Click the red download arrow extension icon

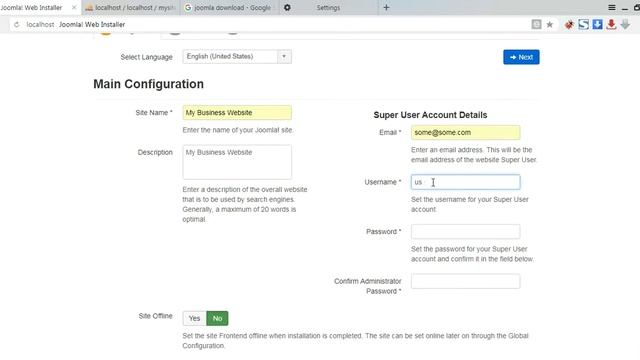(x=611, y=24)
